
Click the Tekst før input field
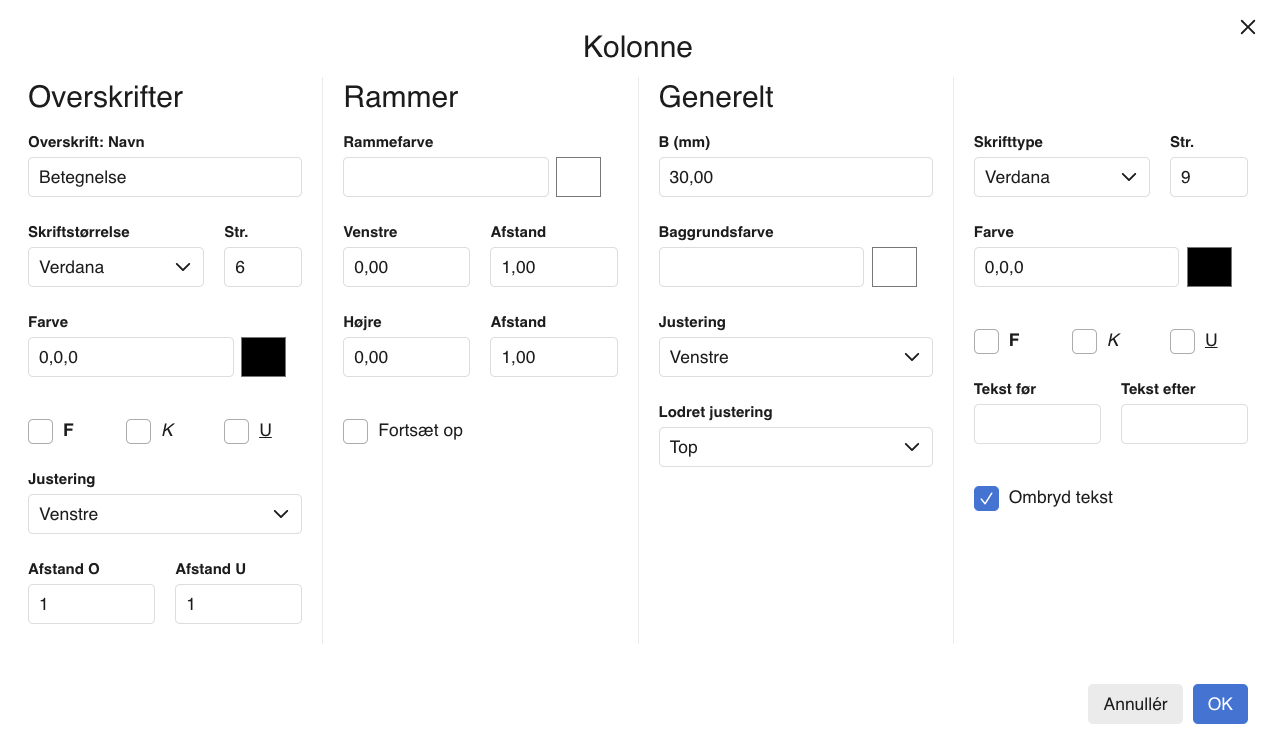[1037, 424]
